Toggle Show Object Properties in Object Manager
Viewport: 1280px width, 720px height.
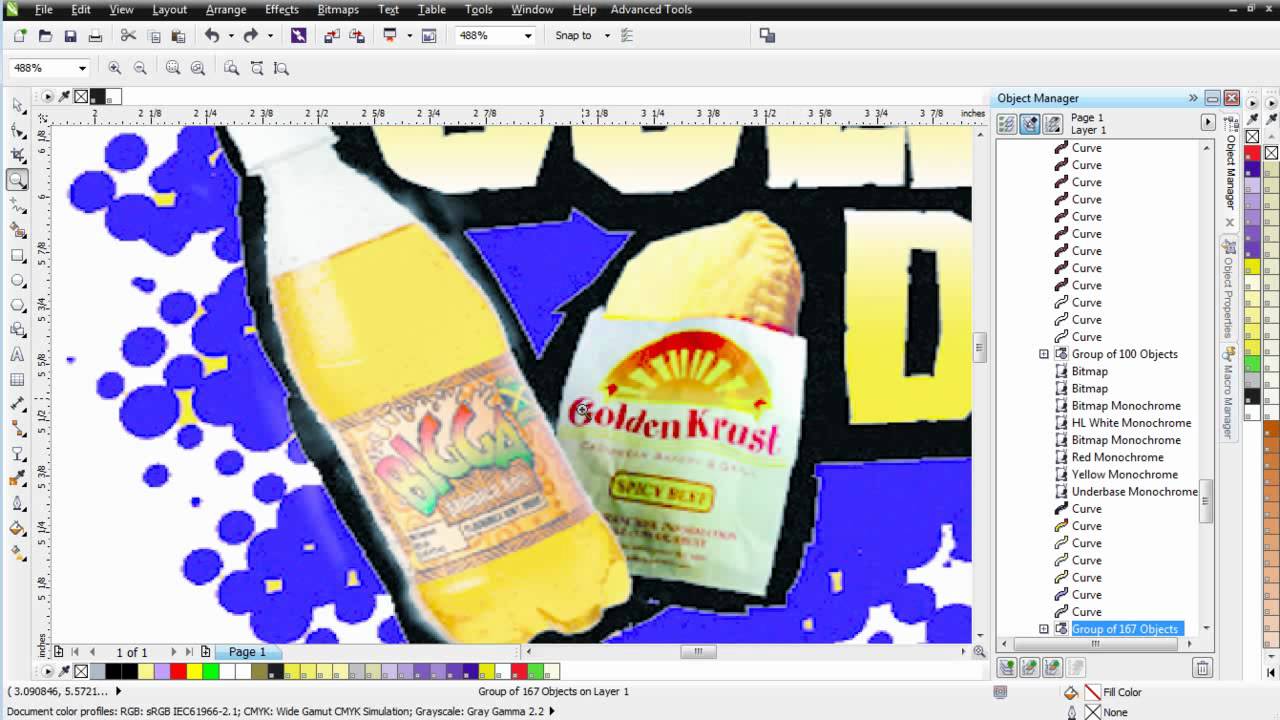(1006, 124)
